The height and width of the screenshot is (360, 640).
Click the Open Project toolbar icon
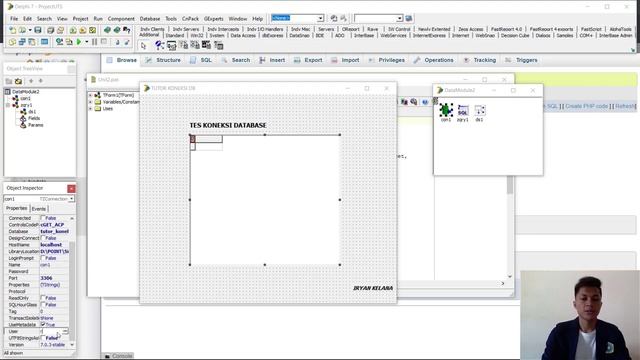coord(60,30)
